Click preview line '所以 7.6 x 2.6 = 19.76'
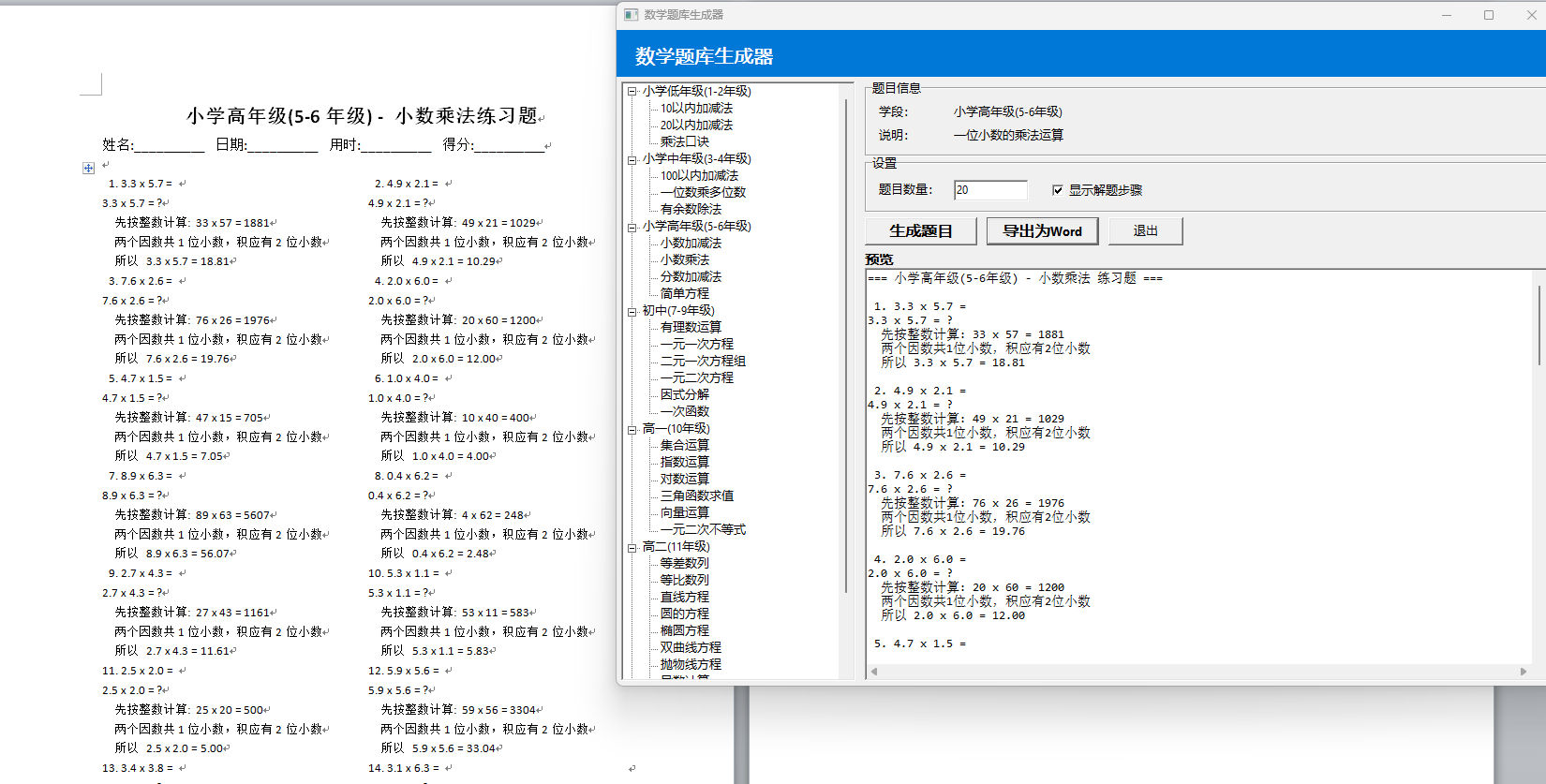Screen dimensions: 1546x784 953,531
